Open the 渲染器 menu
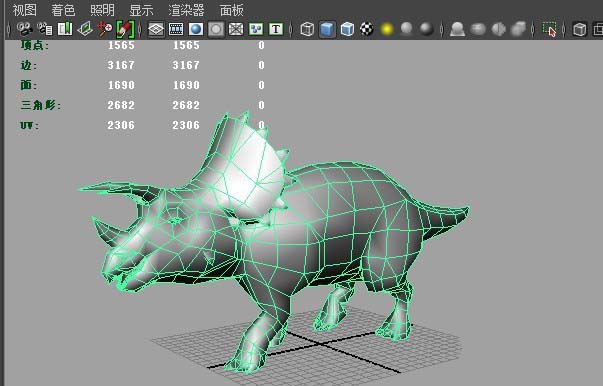Viewport: 603px width, 386px height. pyautogui.click(x=186, y=10)
